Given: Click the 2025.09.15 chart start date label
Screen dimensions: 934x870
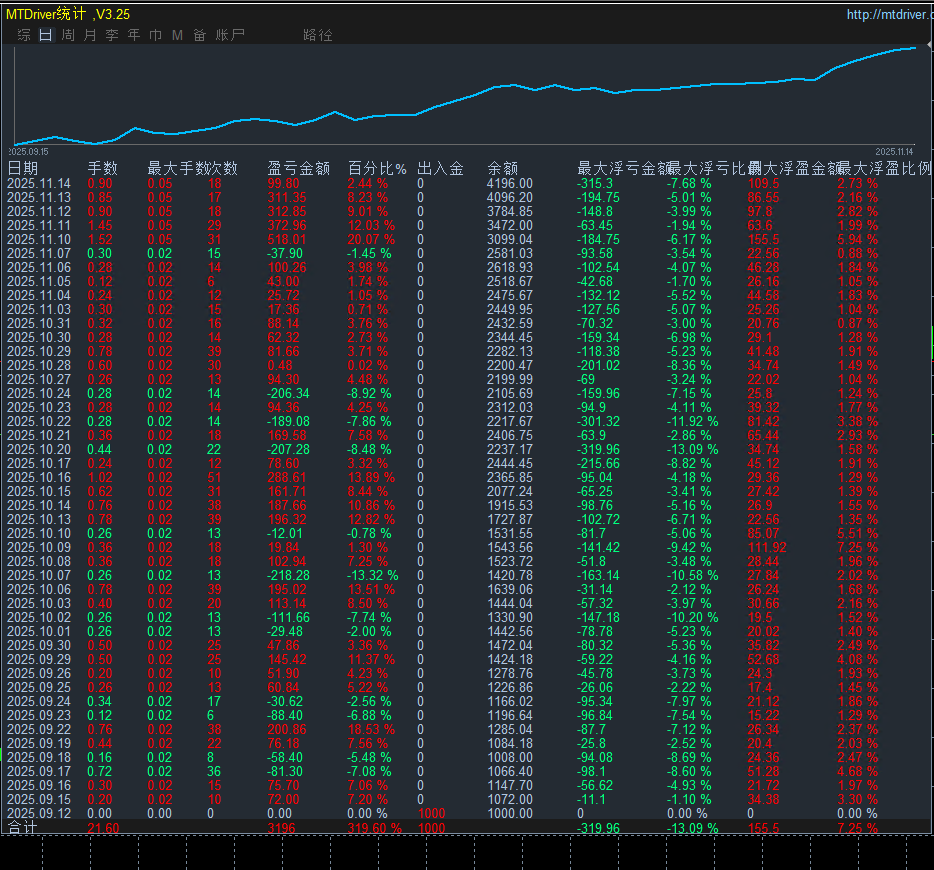Looking at the screenshot, I should (26, 151).
